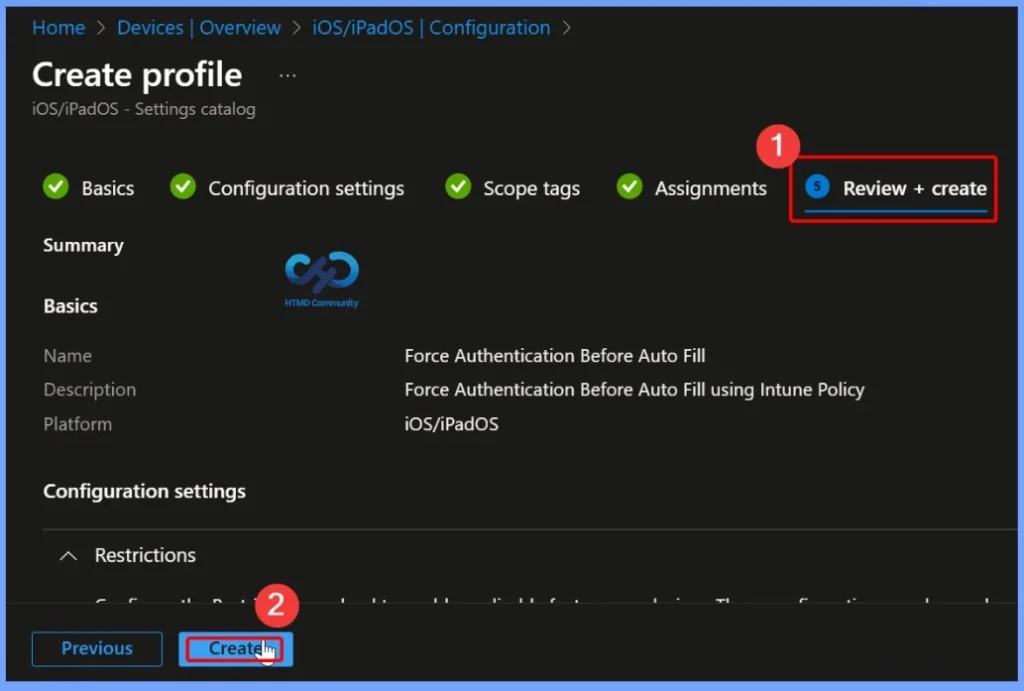Click the HTMD Community logo
This screenshot has height=691, width=1024.
(321, 278)
